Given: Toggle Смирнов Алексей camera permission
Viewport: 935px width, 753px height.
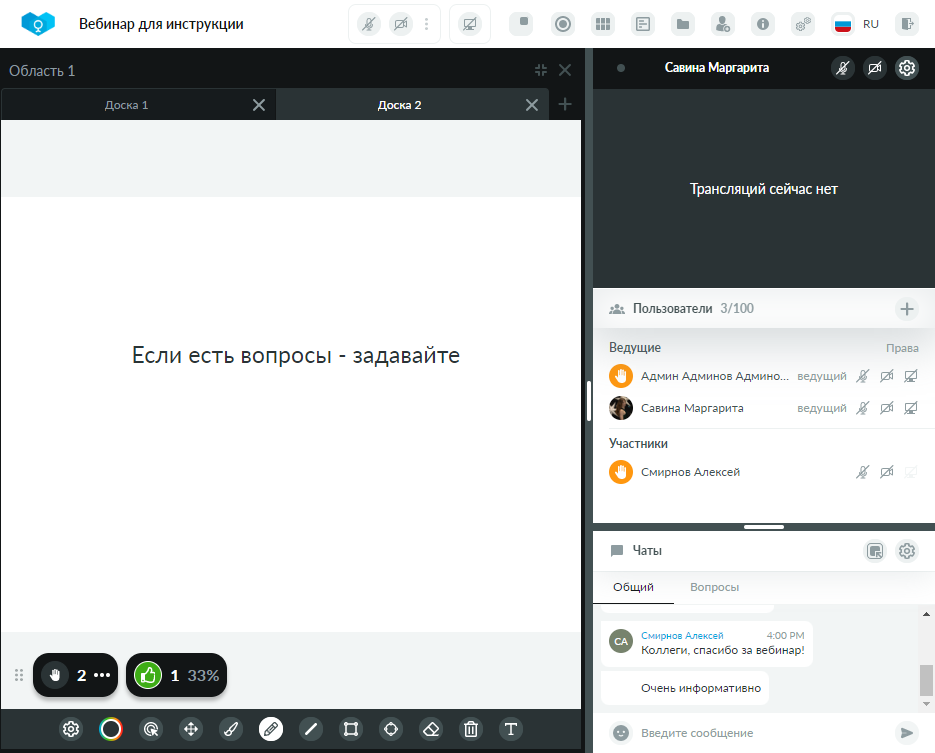Looking at the screenshot, I should [887, 472].
